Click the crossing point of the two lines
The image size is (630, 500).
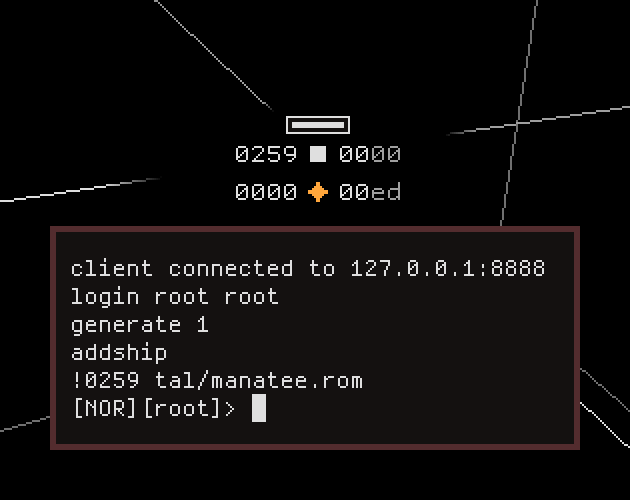click(518, 122)
